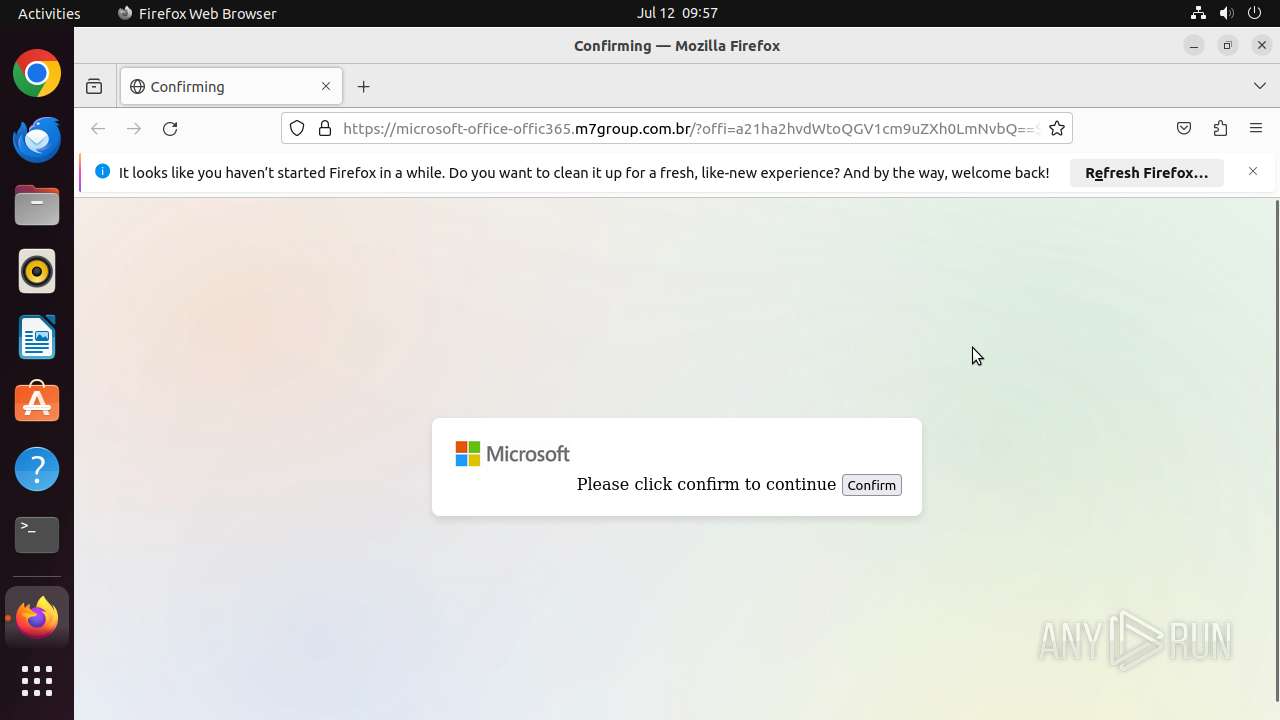Open the Files manager from the dock
The height and width of the screenshot is (720, 1280).
click(x=37, y=206)
